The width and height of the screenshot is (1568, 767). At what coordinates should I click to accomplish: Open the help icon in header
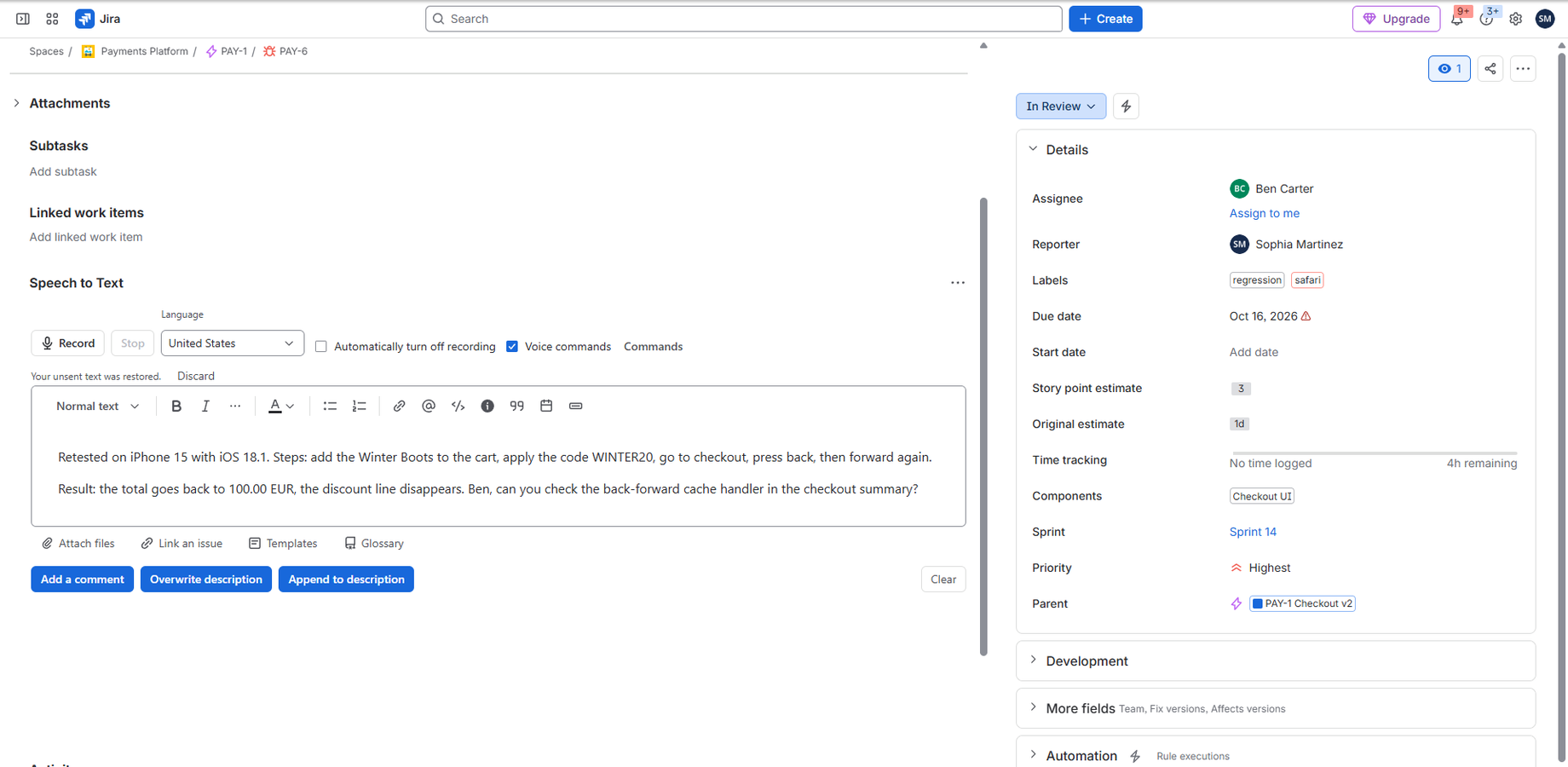pos(1486,19)
